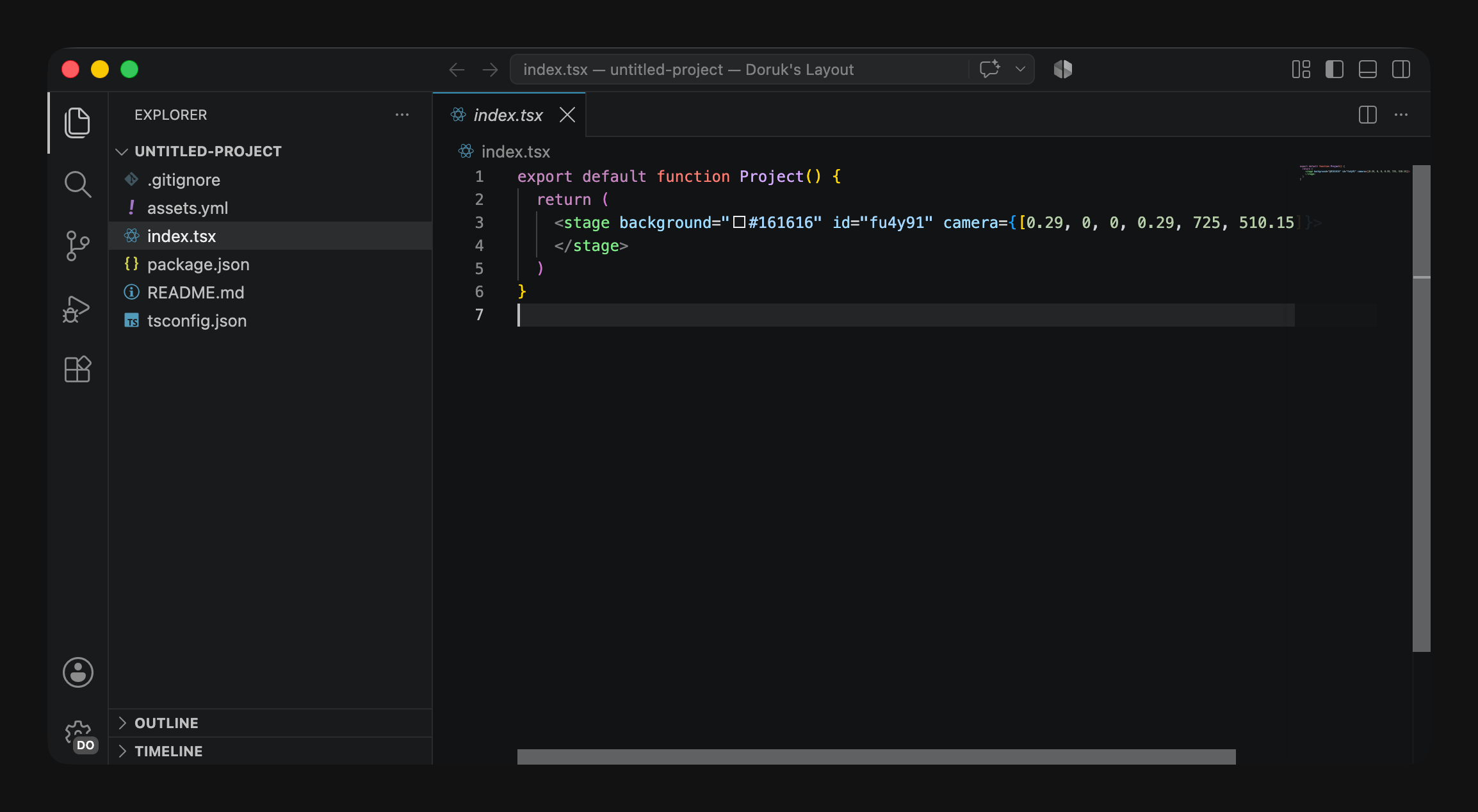Close the index.tsx editor tab

point(567,115)
